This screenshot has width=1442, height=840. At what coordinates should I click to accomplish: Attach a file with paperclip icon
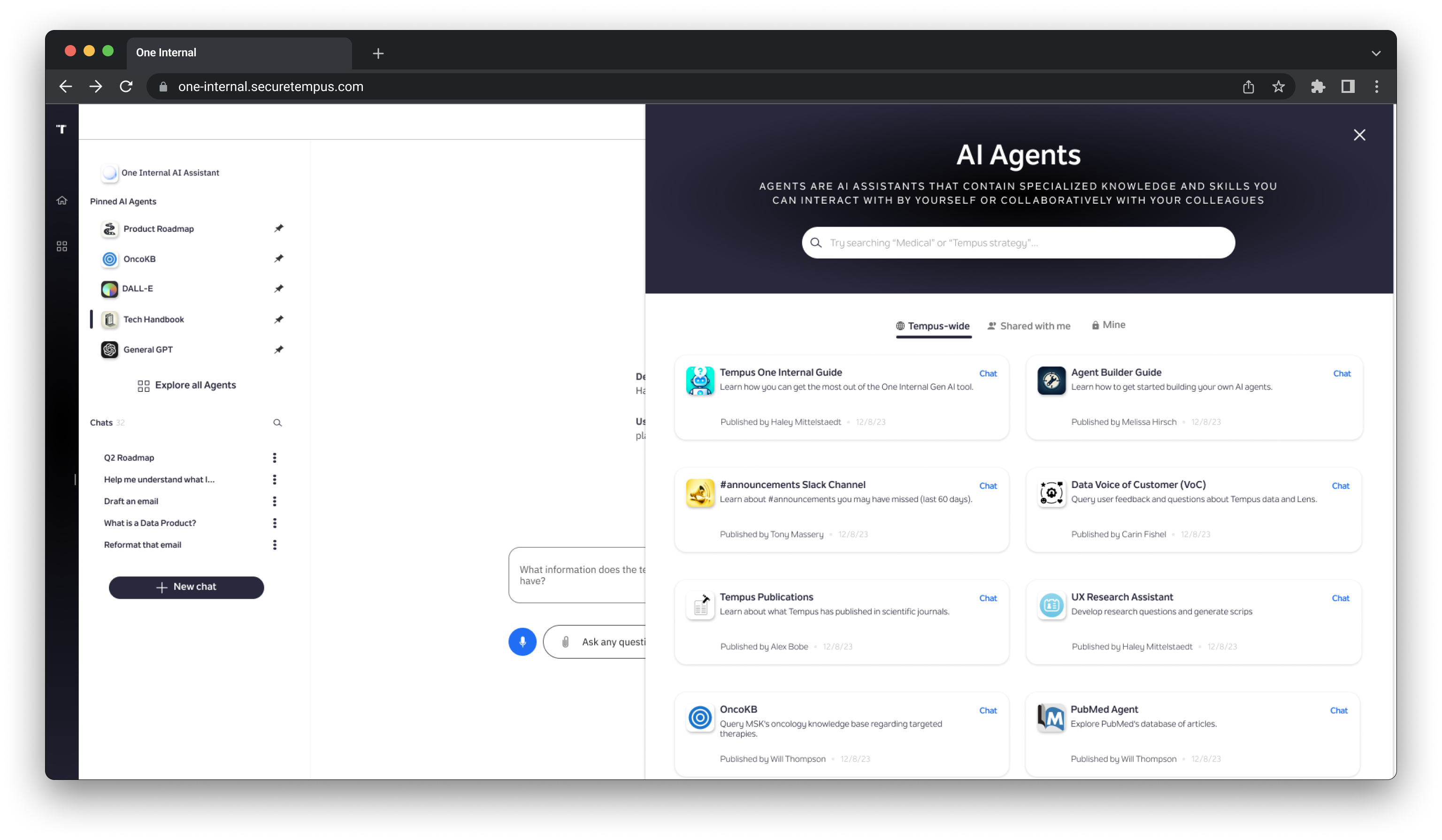[x=565, y=642]
